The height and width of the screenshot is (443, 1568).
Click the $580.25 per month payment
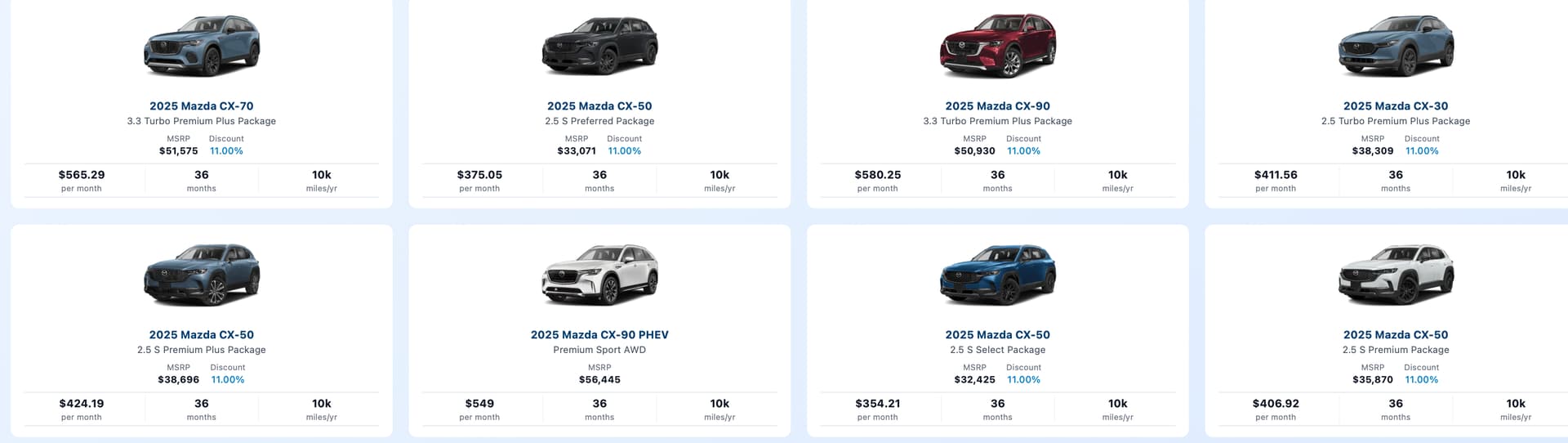click(877, 175)
